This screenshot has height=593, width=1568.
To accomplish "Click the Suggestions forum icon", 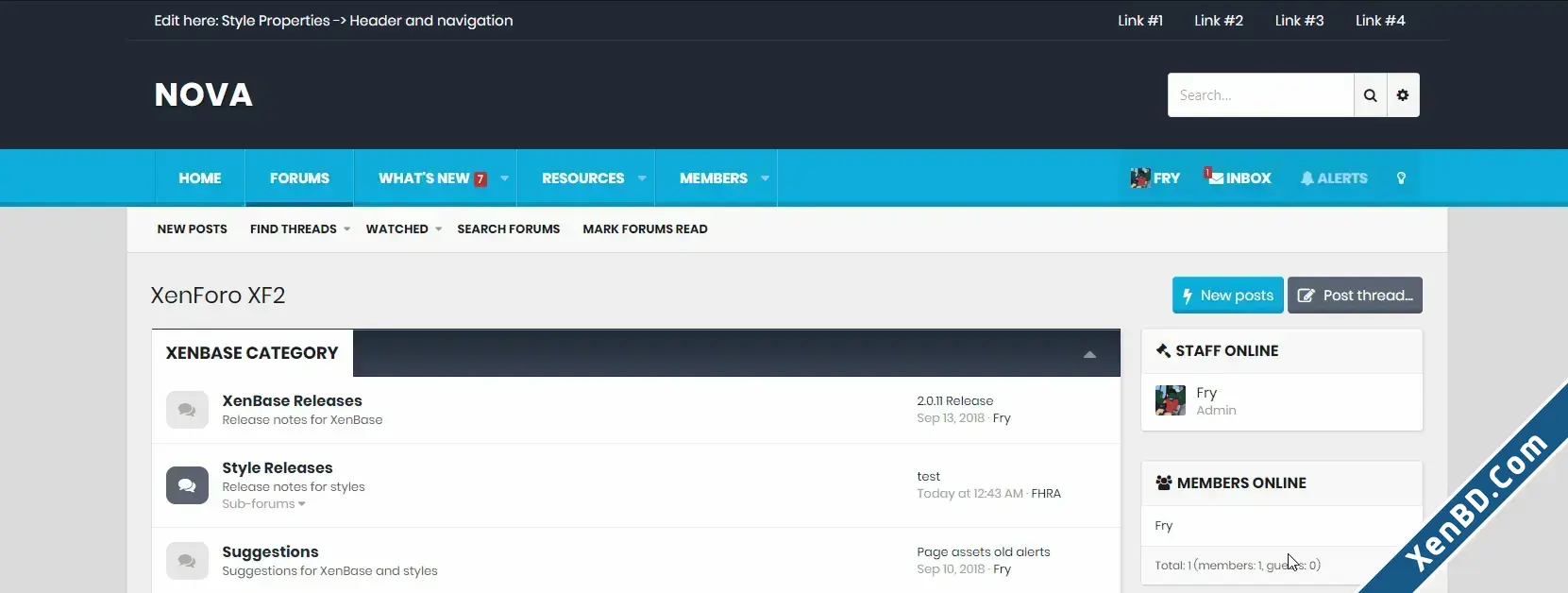I will (x=187, y=561).
